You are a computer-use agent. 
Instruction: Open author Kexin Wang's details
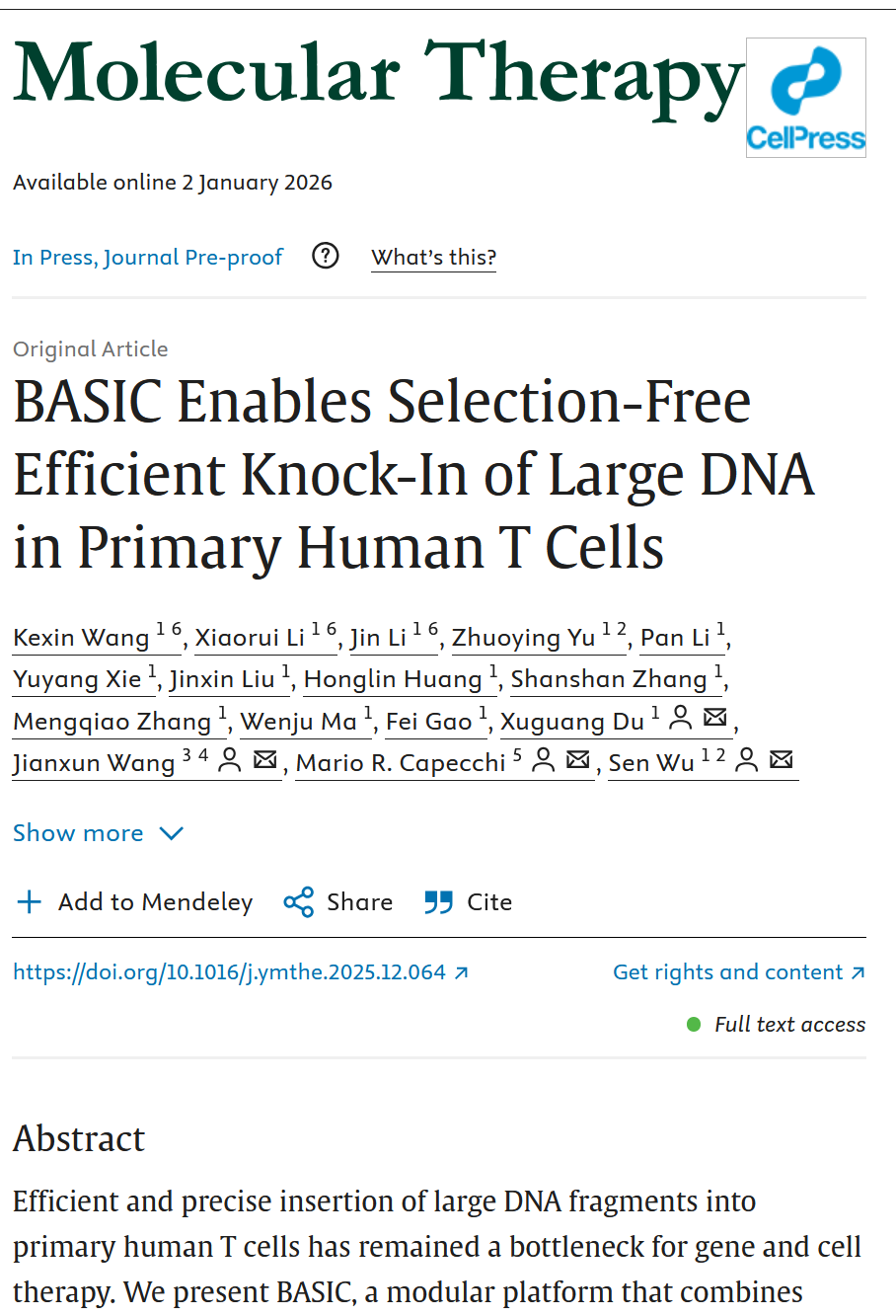pos(81,638)
